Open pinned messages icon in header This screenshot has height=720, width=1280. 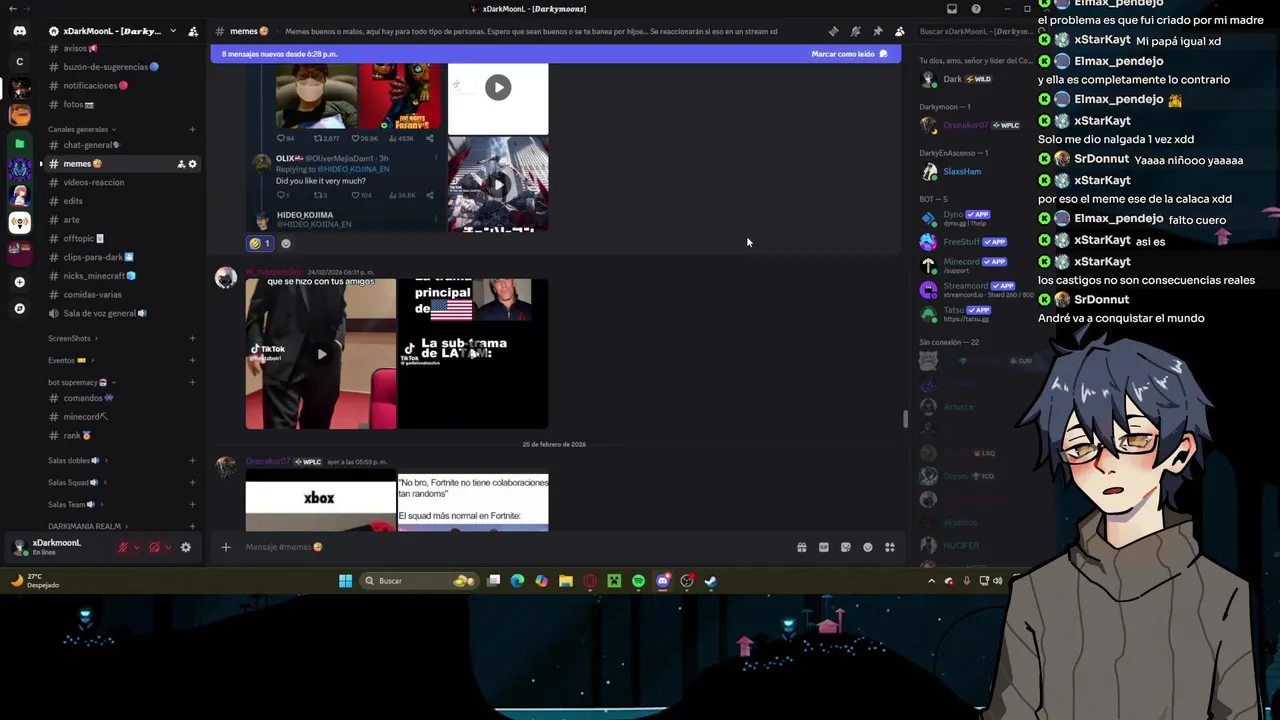click(877, 31)
